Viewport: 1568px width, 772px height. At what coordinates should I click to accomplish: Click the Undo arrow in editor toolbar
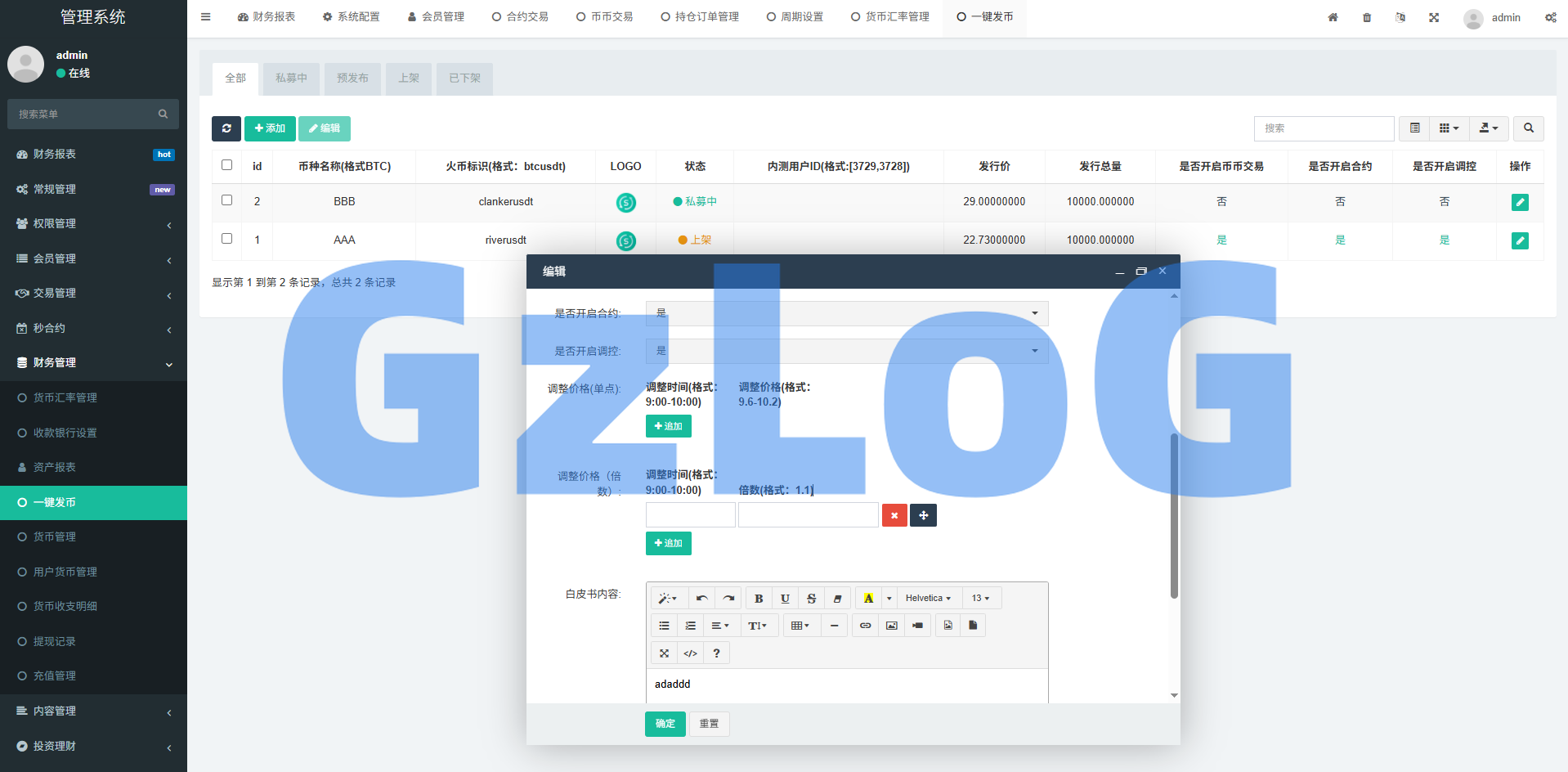701,599
